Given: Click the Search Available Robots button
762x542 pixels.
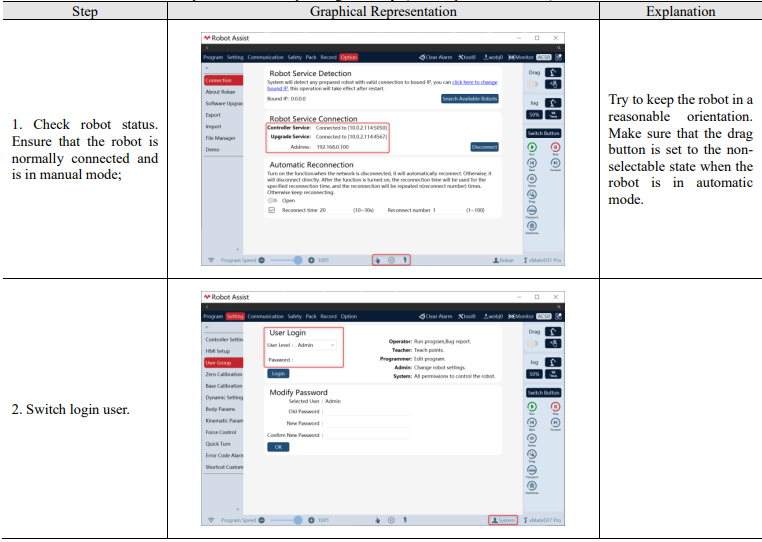Looking at the screenshot, I should click(469, 99).
